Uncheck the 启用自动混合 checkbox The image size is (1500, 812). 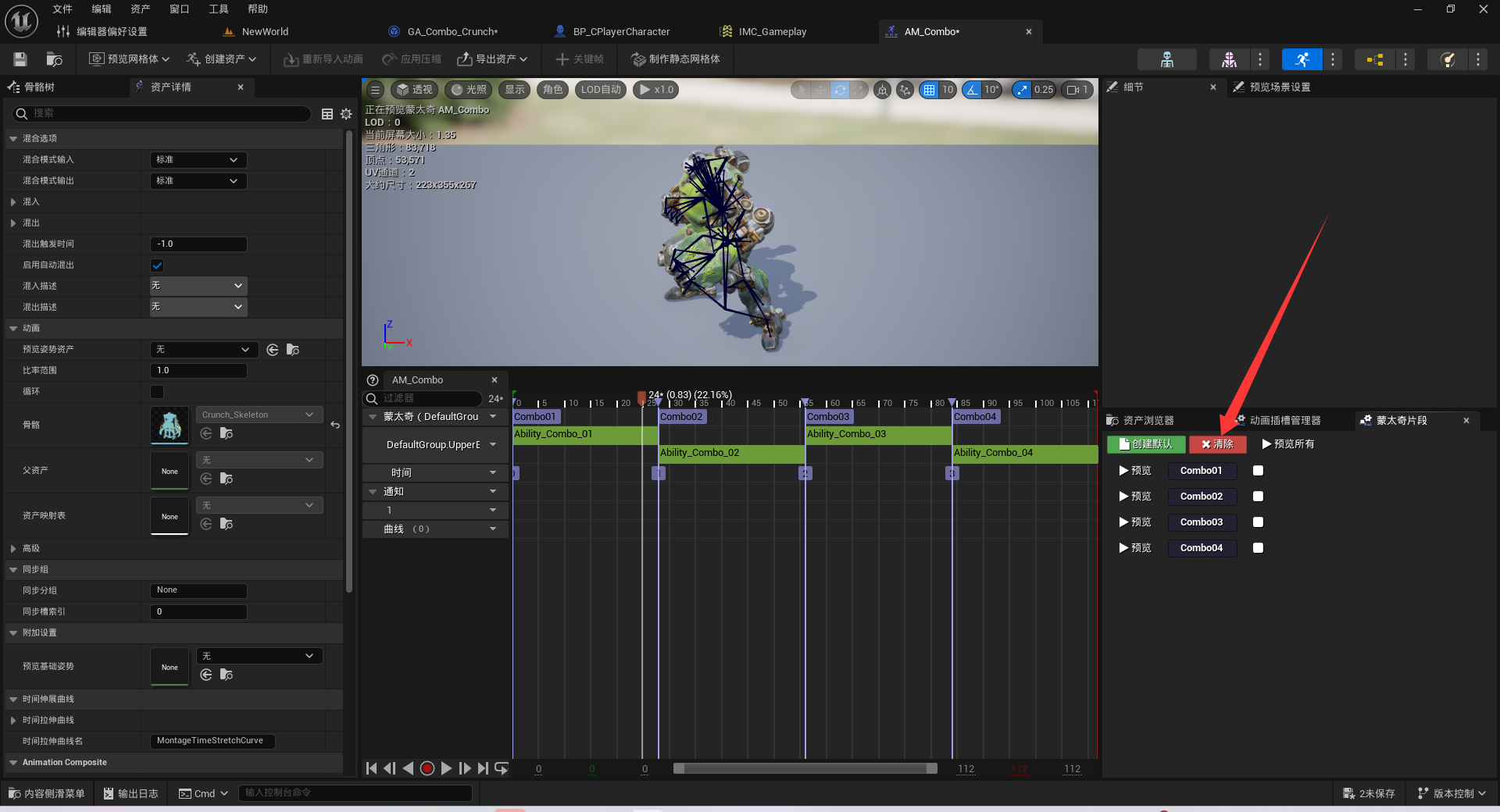tap(157, 265)
